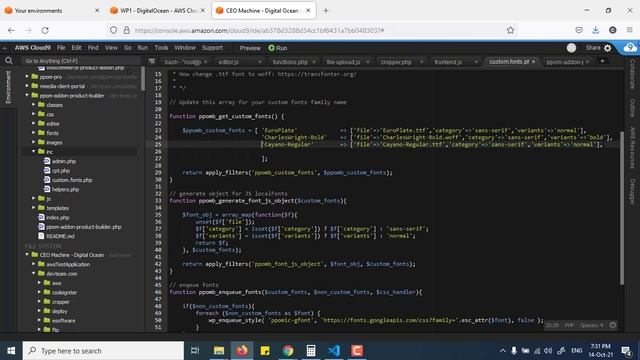Screen dimensions: 640x360
Task: Expand the templates folder
Action: (34, 208)
